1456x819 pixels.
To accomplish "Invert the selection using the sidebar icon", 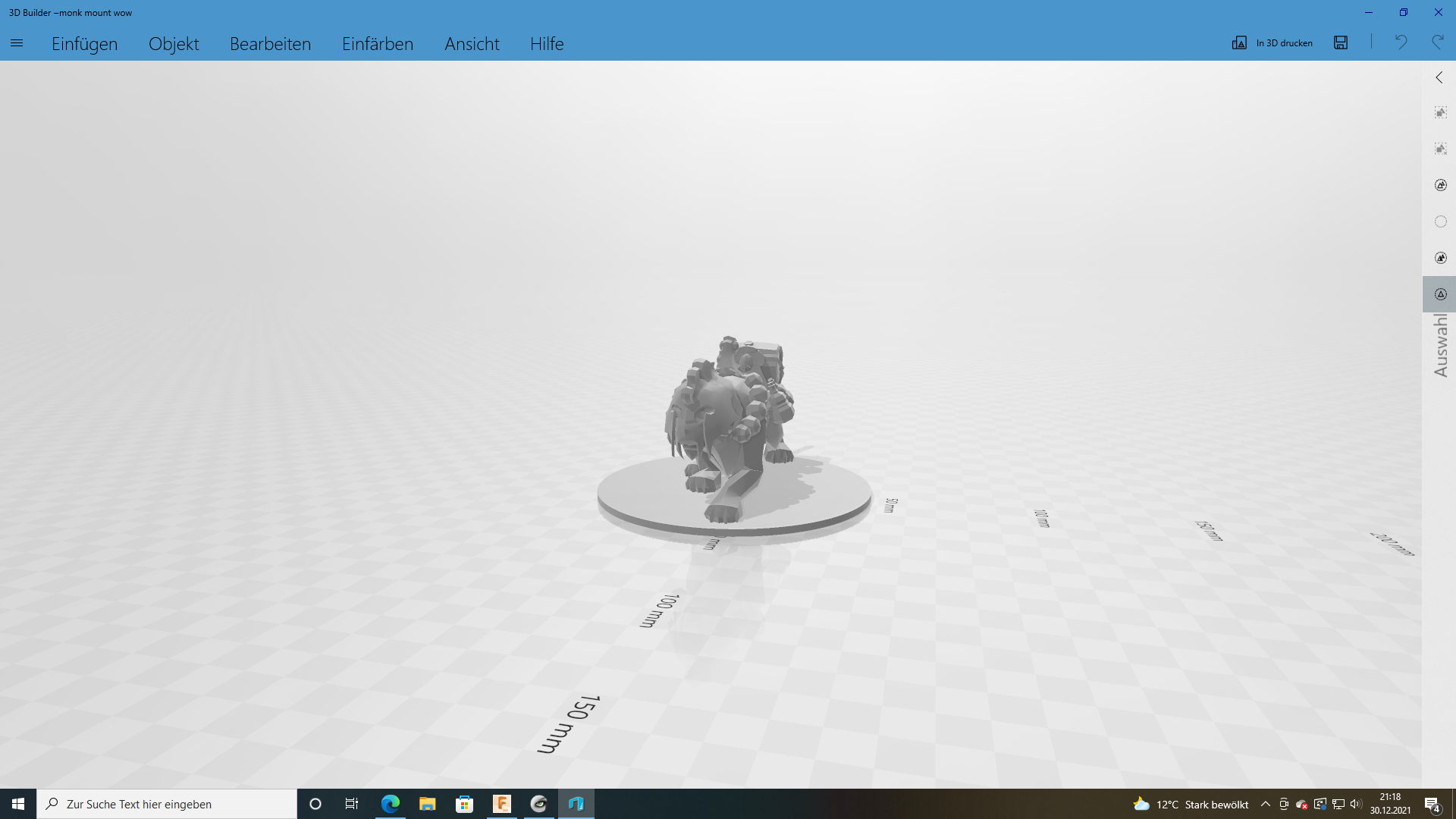I will pyautogui.click(x=1439, y=184).
